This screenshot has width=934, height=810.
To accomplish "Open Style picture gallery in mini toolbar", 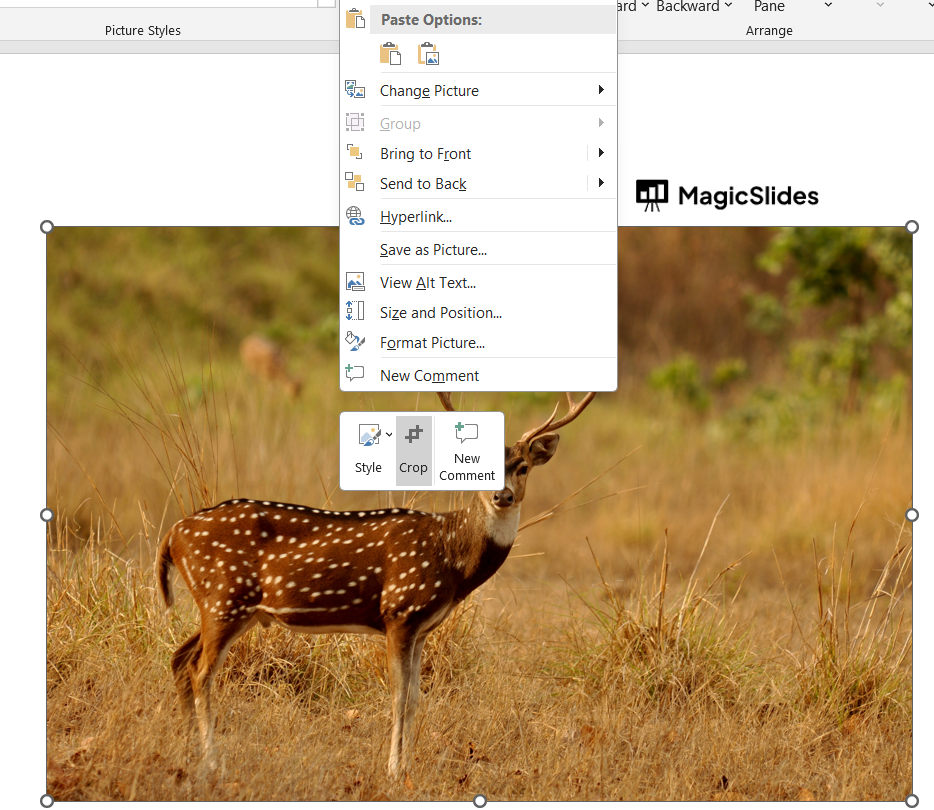I will (369, 450).
